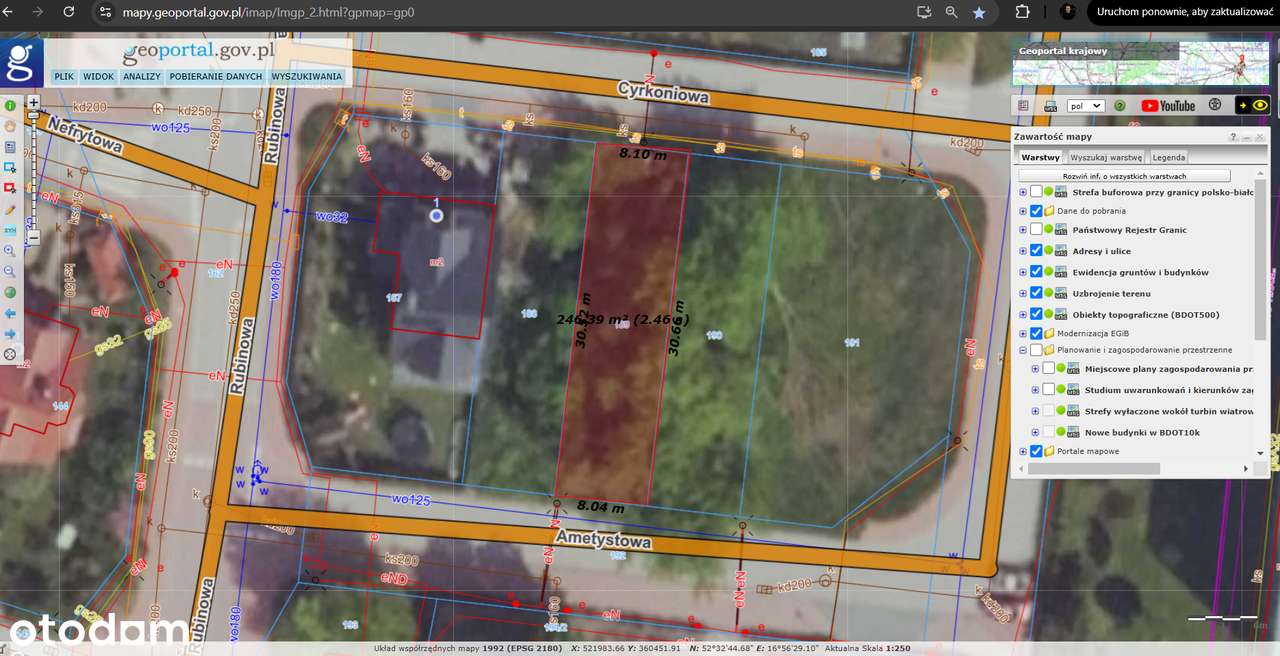The height and width of the screenshot is (656, 1280).
Task: Activate the pan hand tool
Action: 10,126
